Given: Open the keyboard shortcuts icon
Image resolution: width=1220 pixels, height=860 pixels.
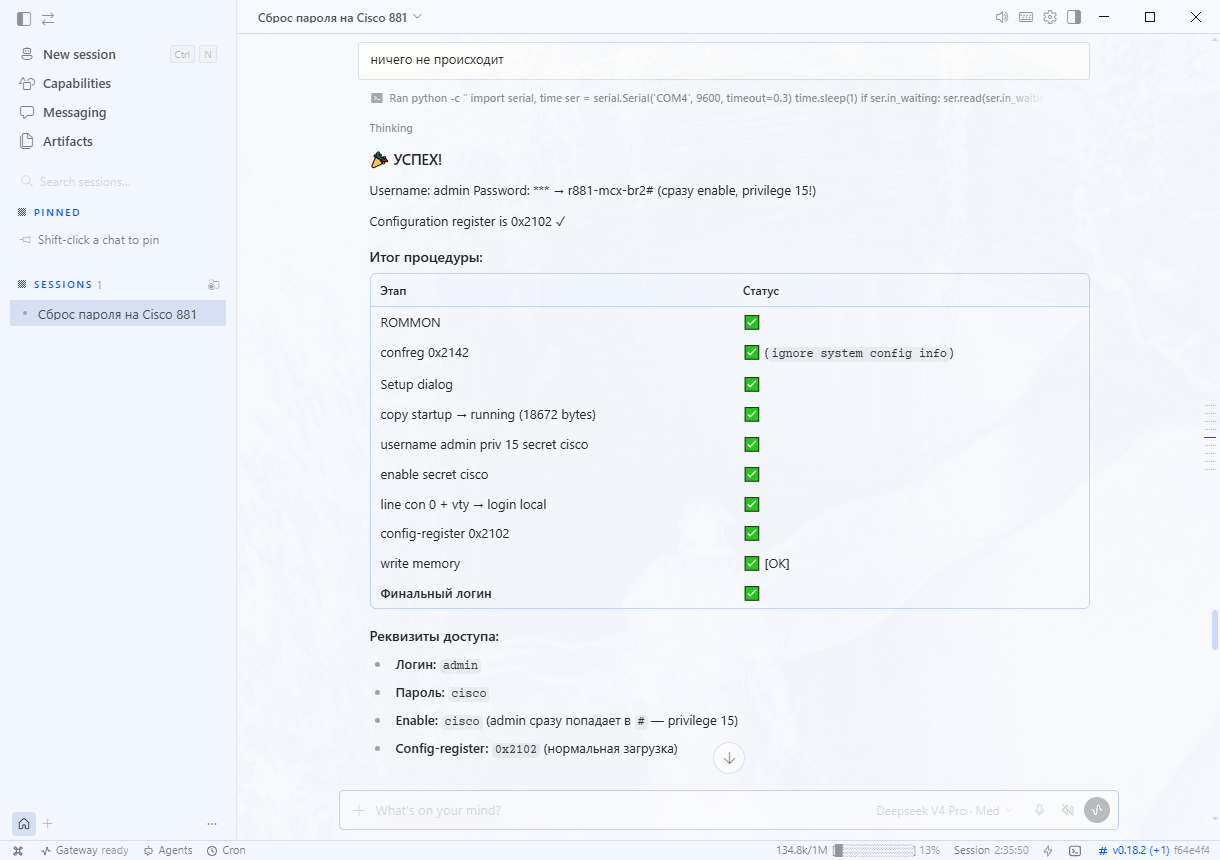Looking at the screenshot, I should 1026,17.
